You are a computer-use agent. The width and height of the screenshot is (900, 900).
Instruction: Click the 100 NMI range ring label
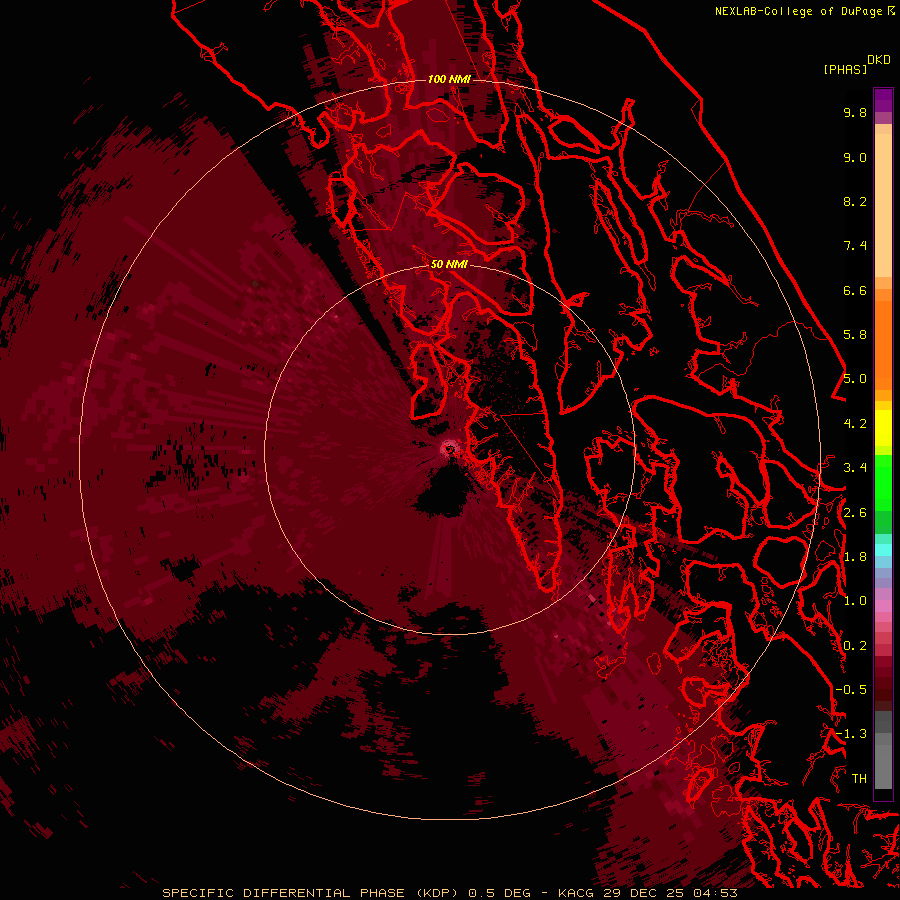(449, 79)
